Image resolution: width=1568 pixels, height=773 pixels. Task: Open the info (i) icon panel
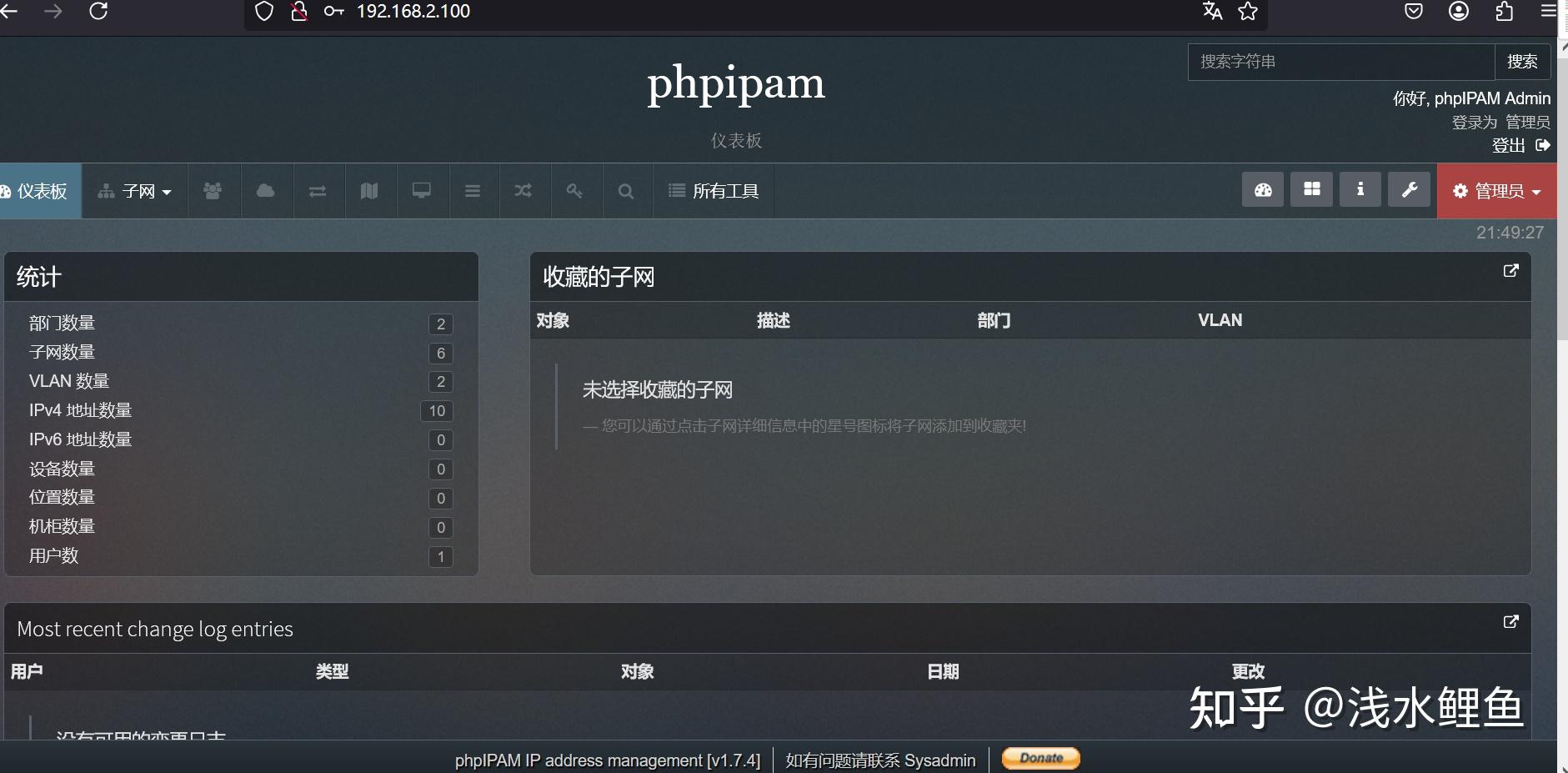pos(1360,189)
